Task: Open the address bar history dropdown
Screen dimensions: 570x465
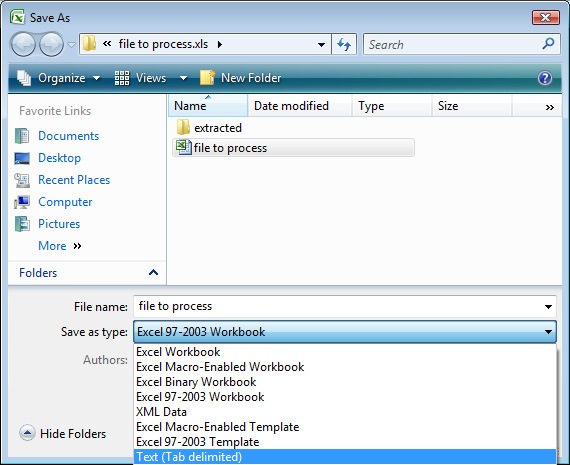Action: click(321, 45)
